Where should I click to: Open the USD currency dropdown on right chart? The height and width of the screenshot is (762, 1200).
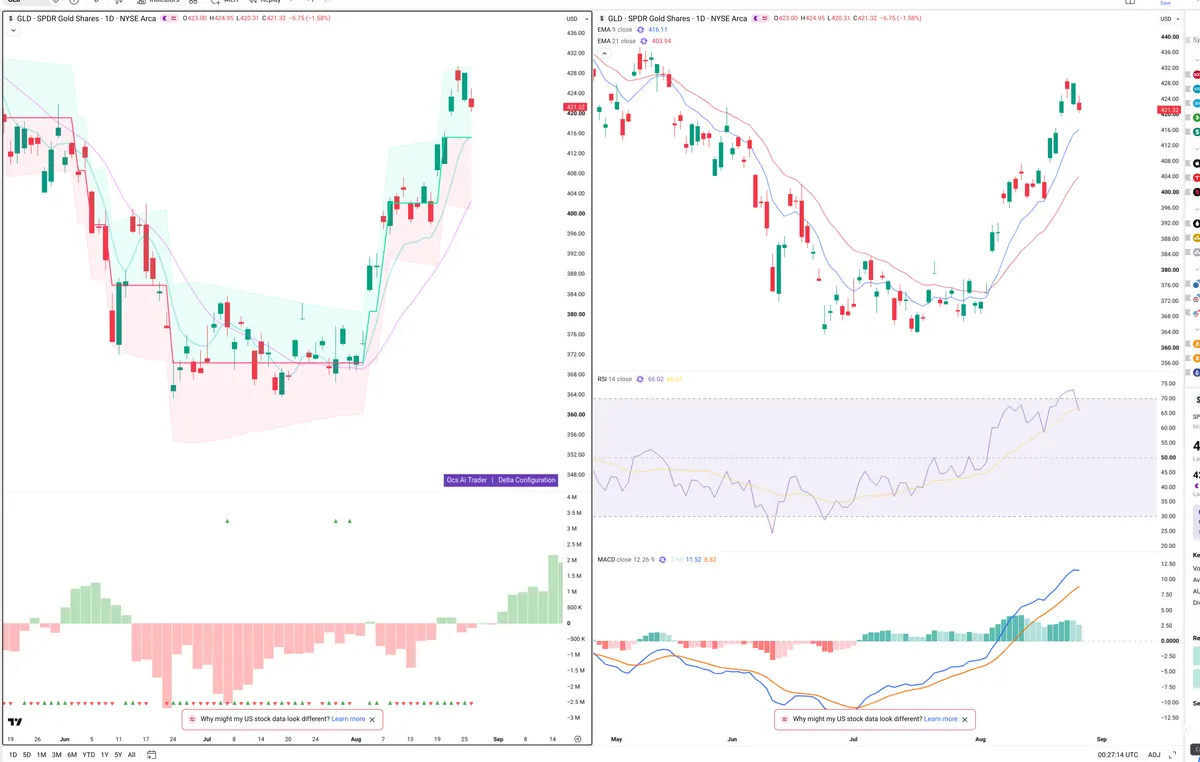point(1168,19)
